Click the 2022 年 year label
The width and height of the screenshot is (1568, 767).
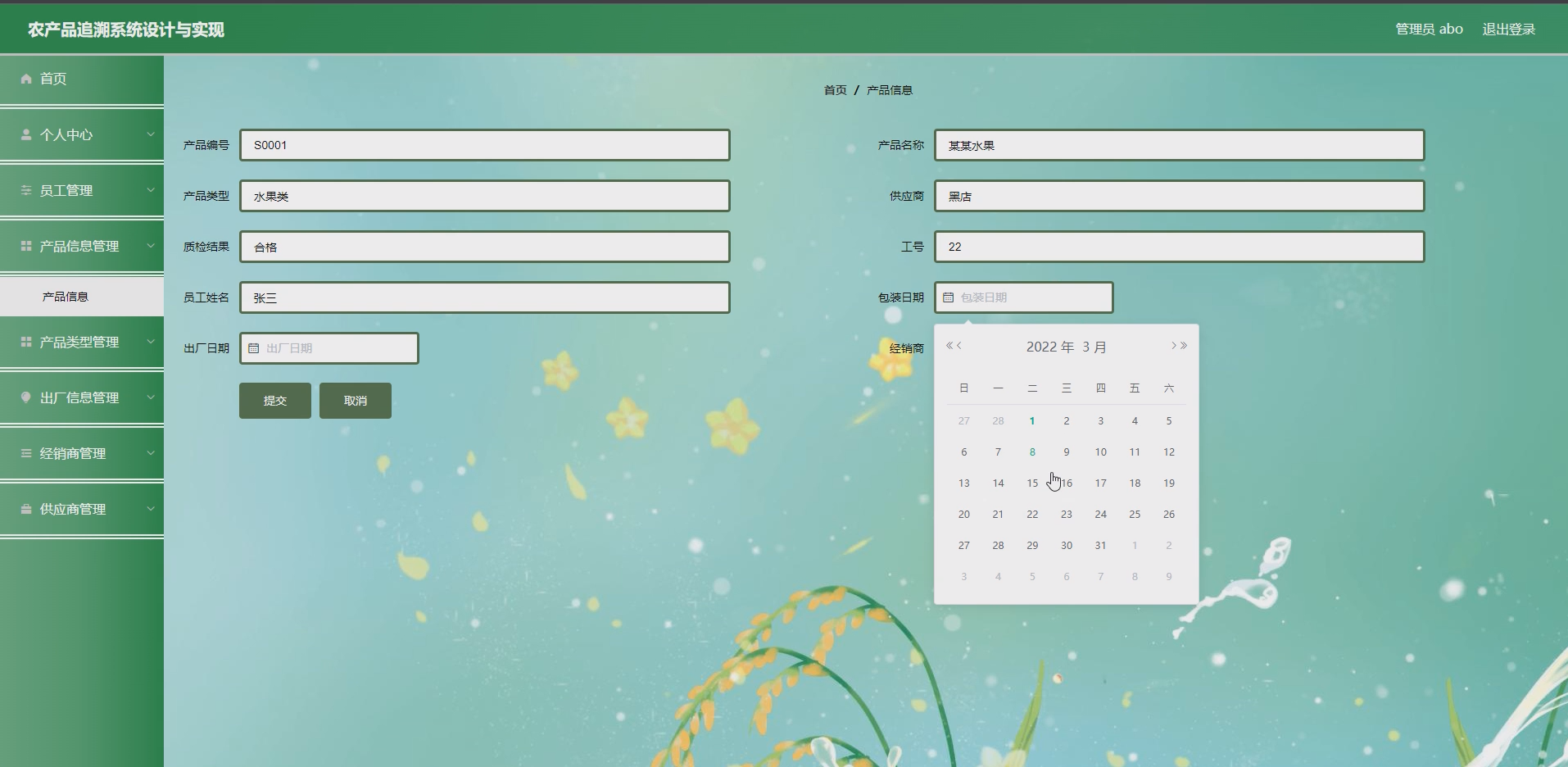point(1050,347)
